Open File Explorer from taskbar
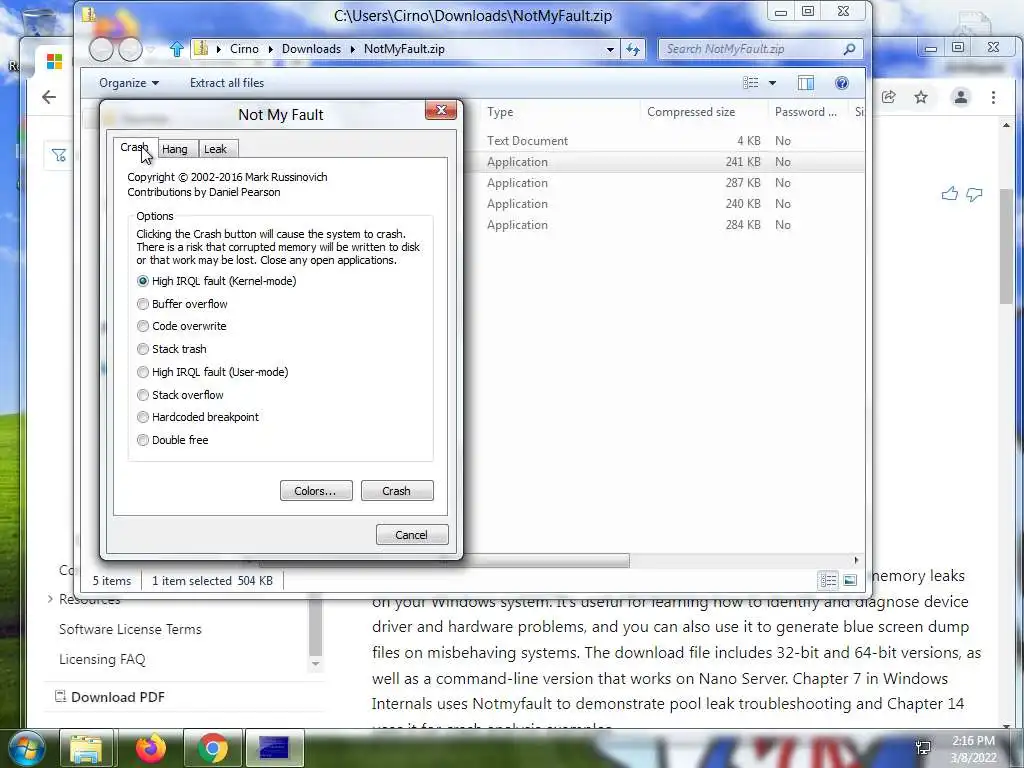The image size is (1024, 768). (86, 748)
